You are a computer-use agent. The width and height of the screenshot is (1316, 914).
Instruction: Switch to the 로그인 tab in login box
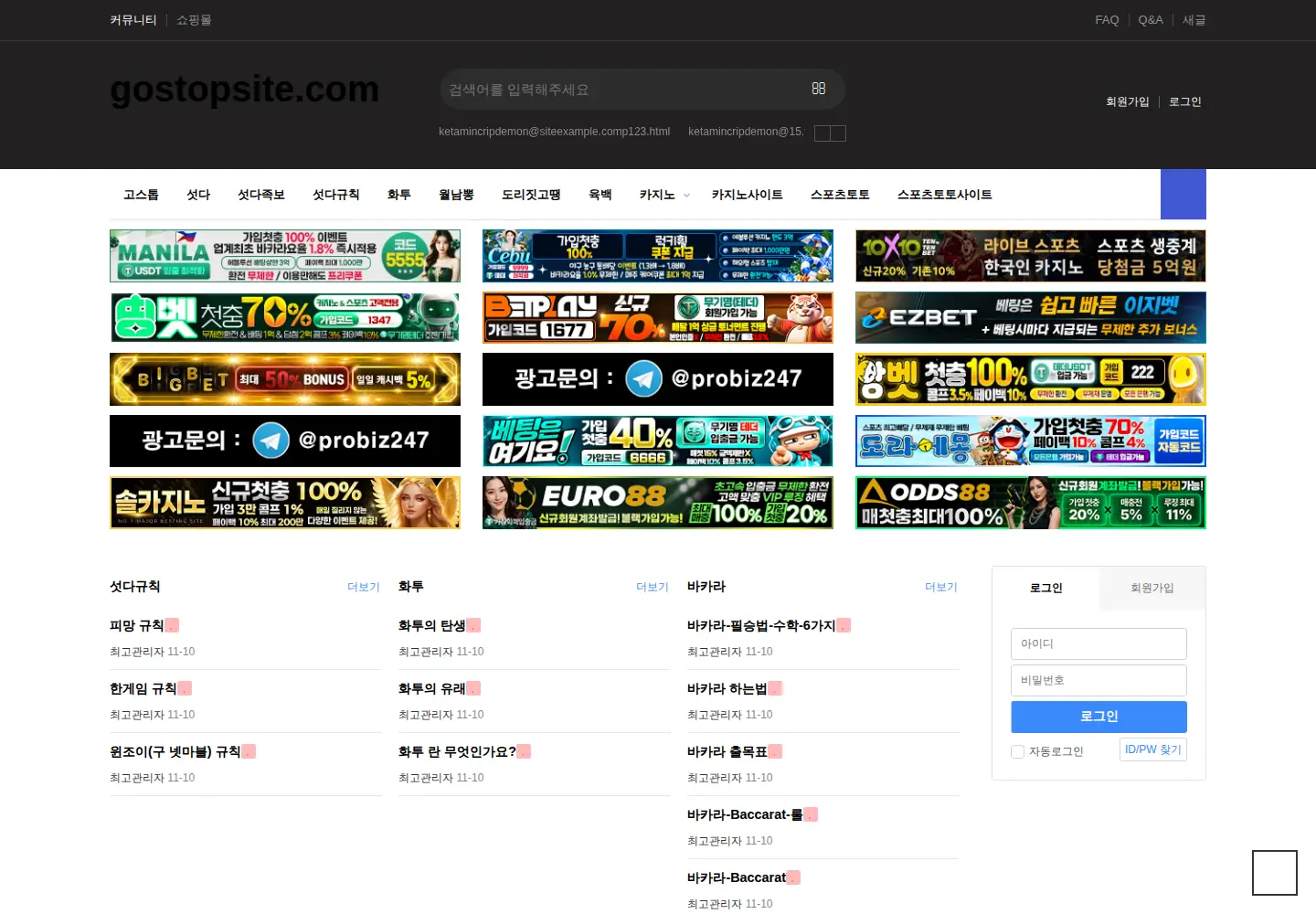1045,588
